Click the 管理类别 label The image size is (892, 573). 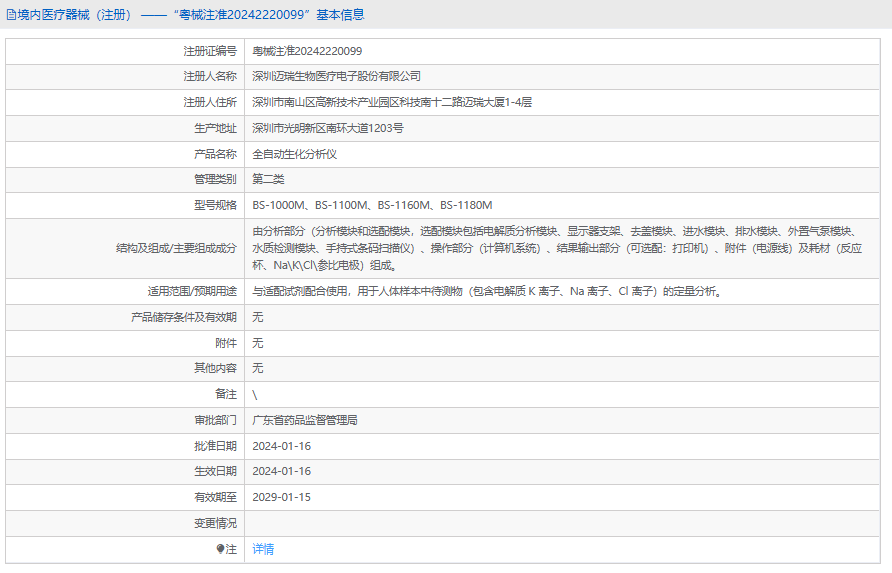click(x=215, y=179)
